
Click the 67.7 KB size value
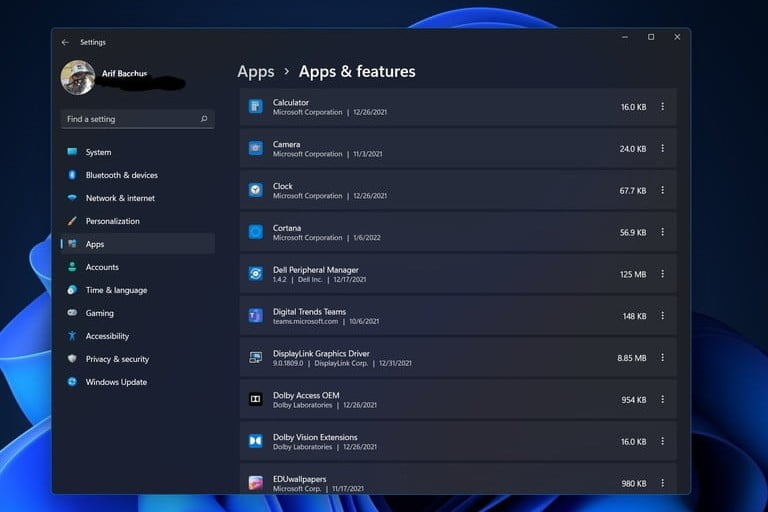point(633,191)
